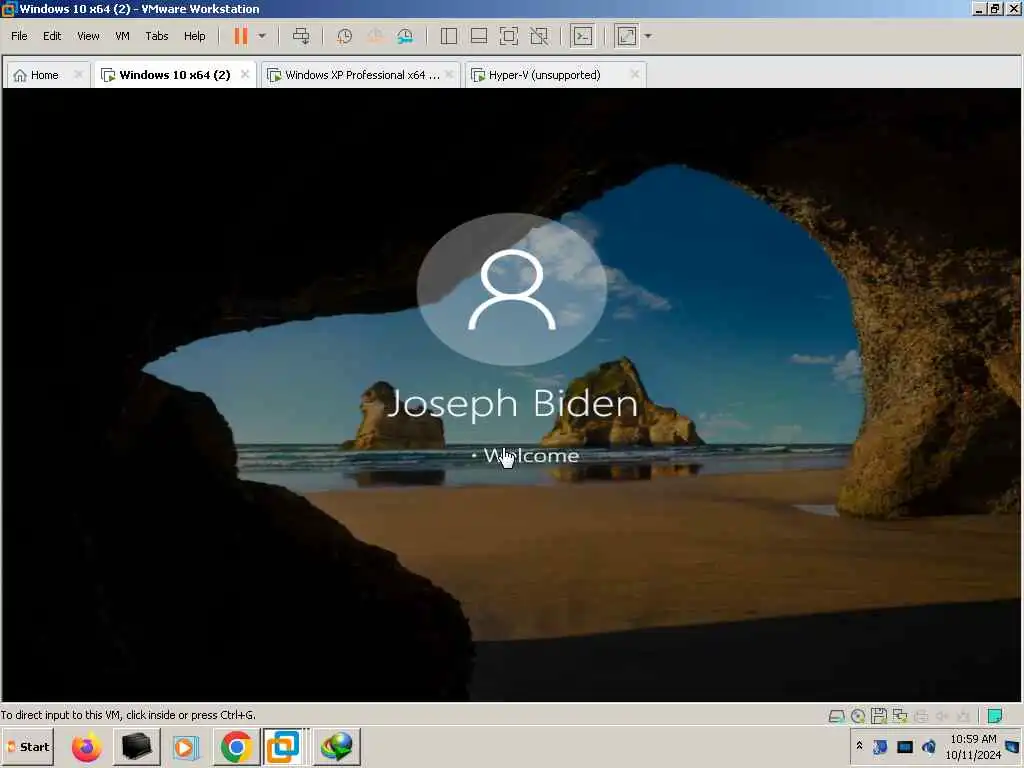Click the black monitor tray icon
Viewport: 1024px width, 768px height.
pyautogui.click(x=904, y=746)
